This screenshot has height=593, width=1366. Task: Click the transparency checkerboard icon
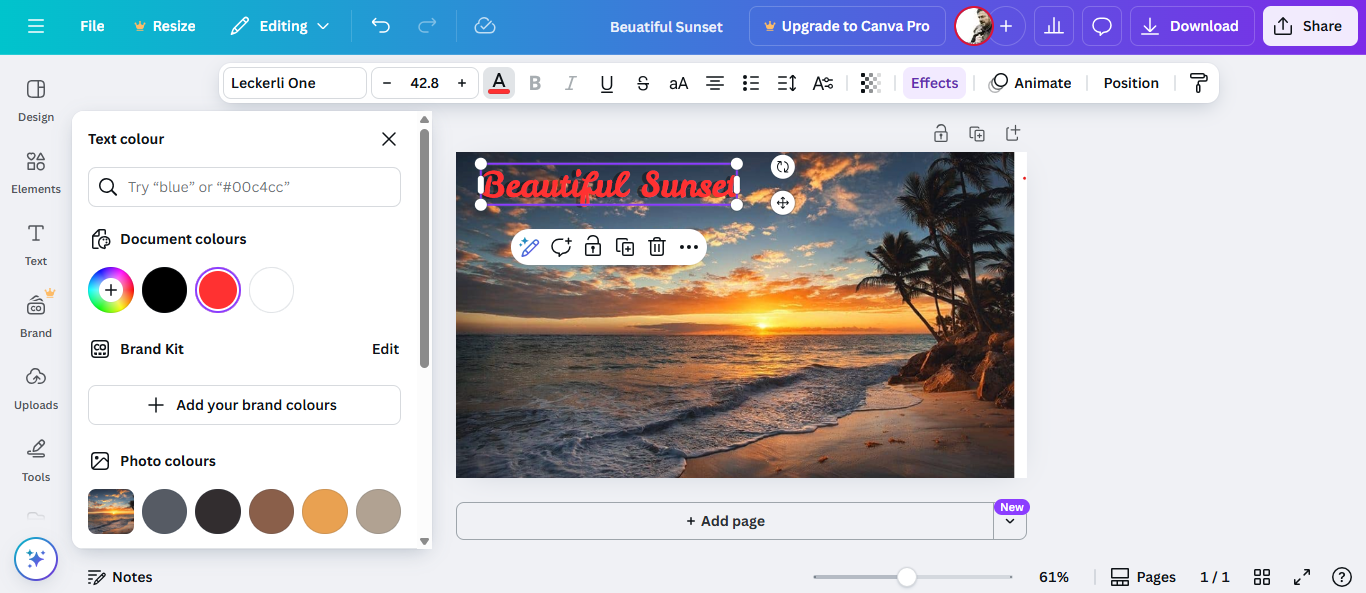coord(871,83)
